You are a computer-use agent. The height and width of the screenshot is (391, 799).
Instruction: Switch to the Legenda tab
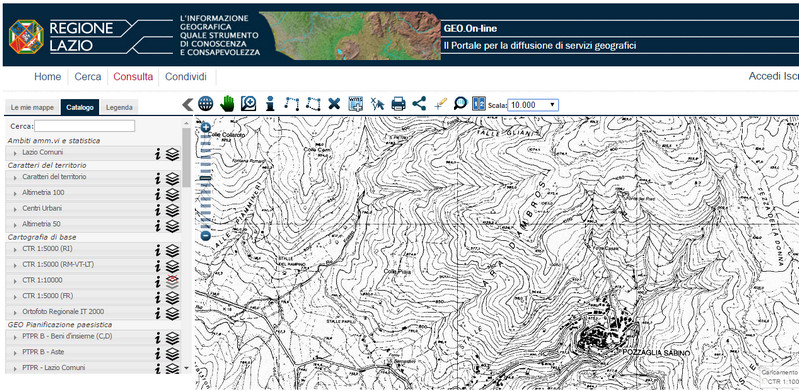(x=119, y=108)
